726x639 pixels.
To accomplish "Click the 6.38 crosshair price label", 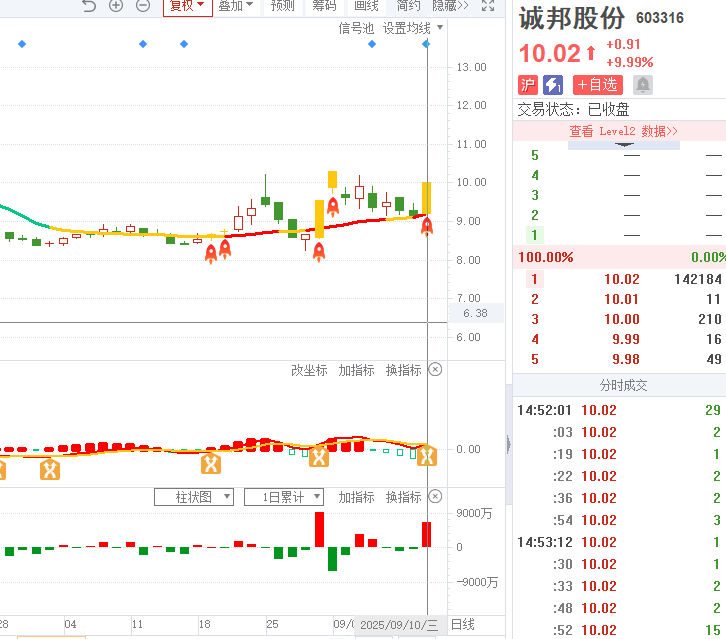I will coord(476,313).
